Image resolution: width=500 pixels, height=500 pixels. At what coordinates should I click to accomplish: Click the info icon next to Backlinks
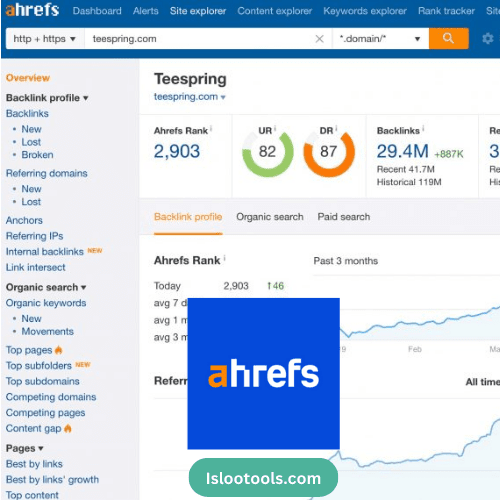click(x=423, y=128)
